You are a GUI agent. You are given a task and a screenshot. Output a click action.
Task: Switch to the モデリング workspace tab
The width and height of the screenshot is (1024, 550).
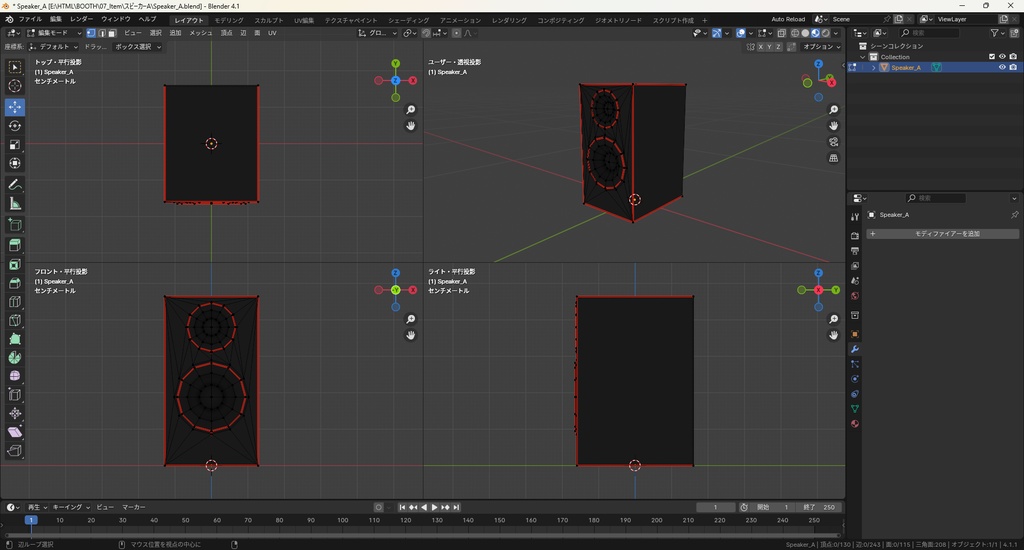229,20
